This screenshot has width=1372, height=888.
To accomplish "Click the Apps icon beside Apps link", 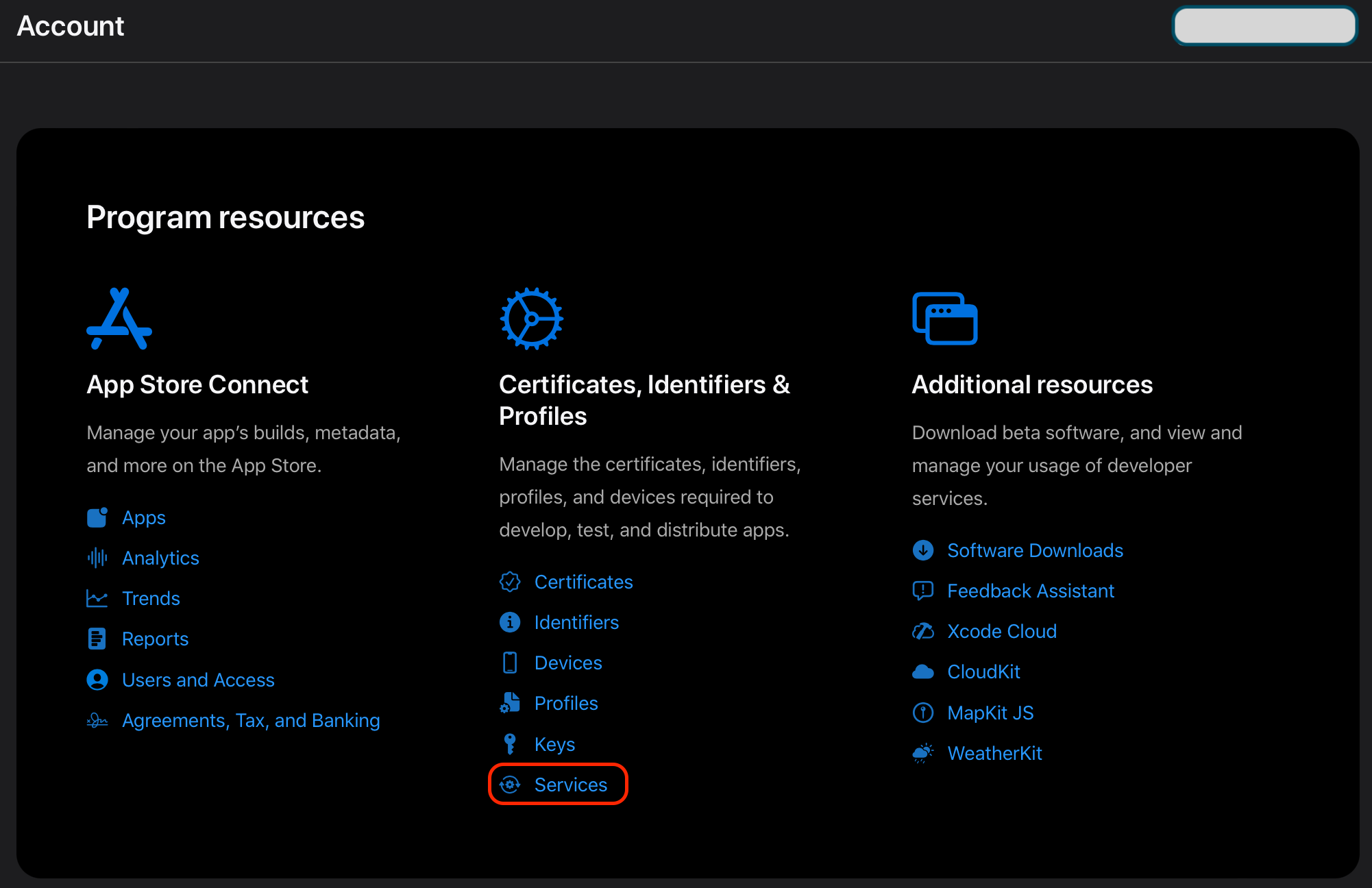I will 97,517.
